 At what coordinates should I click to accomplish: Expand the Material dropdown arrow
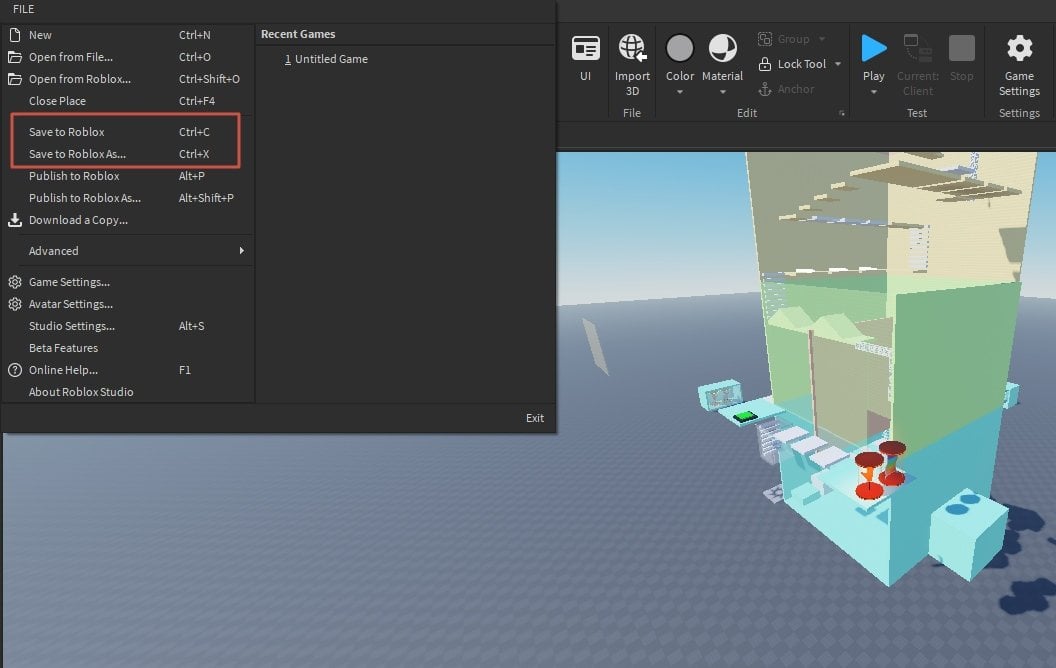click(723, 92)
